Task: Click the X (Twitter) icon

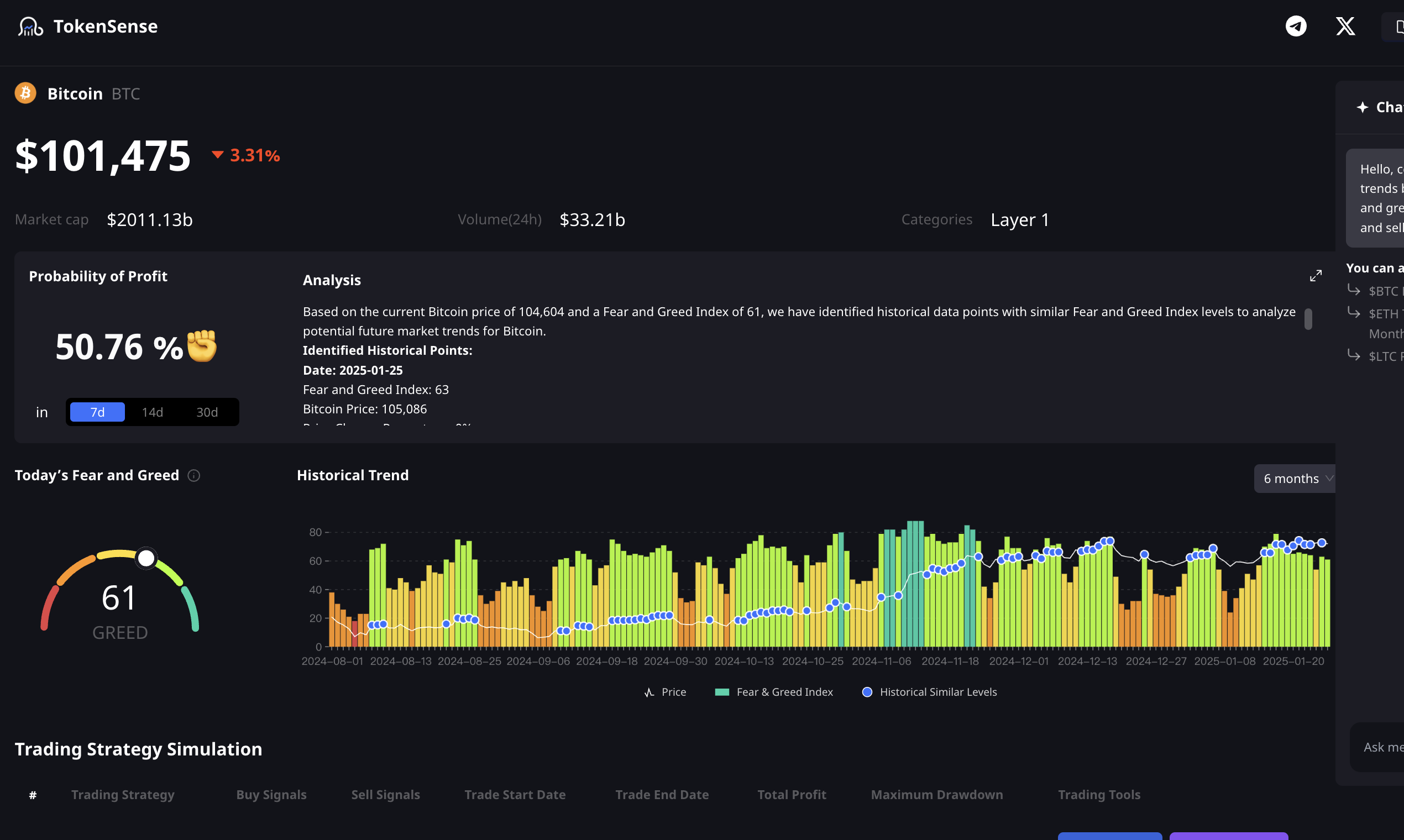Action: (x=1345, y=26)
